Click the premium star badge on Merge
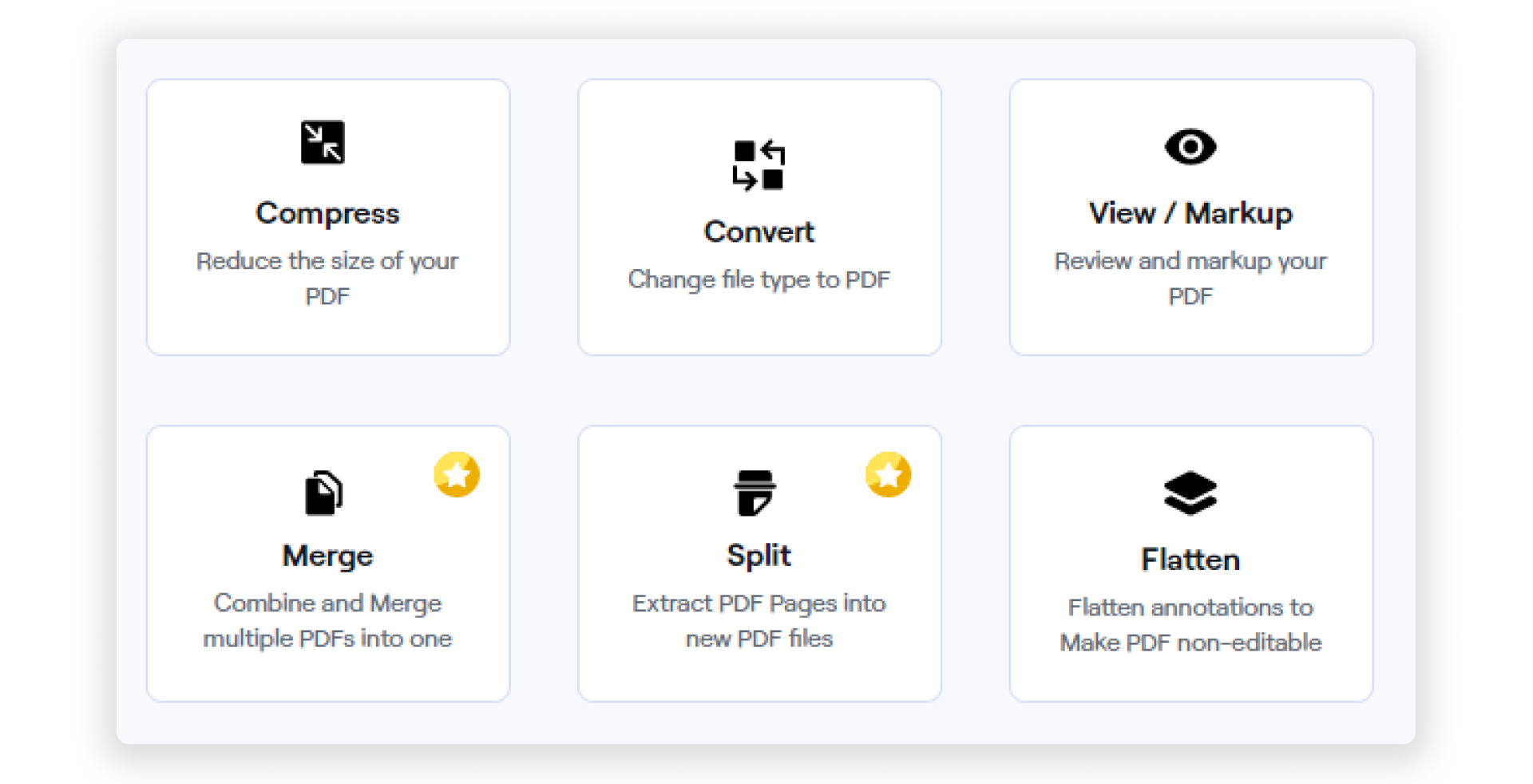 [456, 474]
